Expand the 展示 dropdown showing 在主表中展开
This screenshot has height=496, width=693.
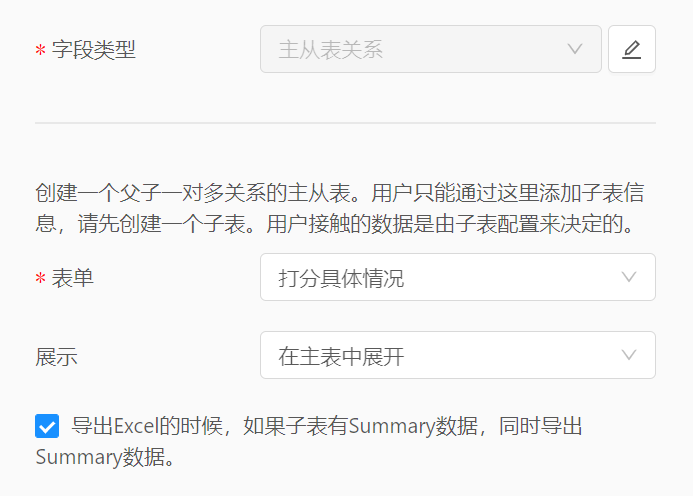(458, 355)
